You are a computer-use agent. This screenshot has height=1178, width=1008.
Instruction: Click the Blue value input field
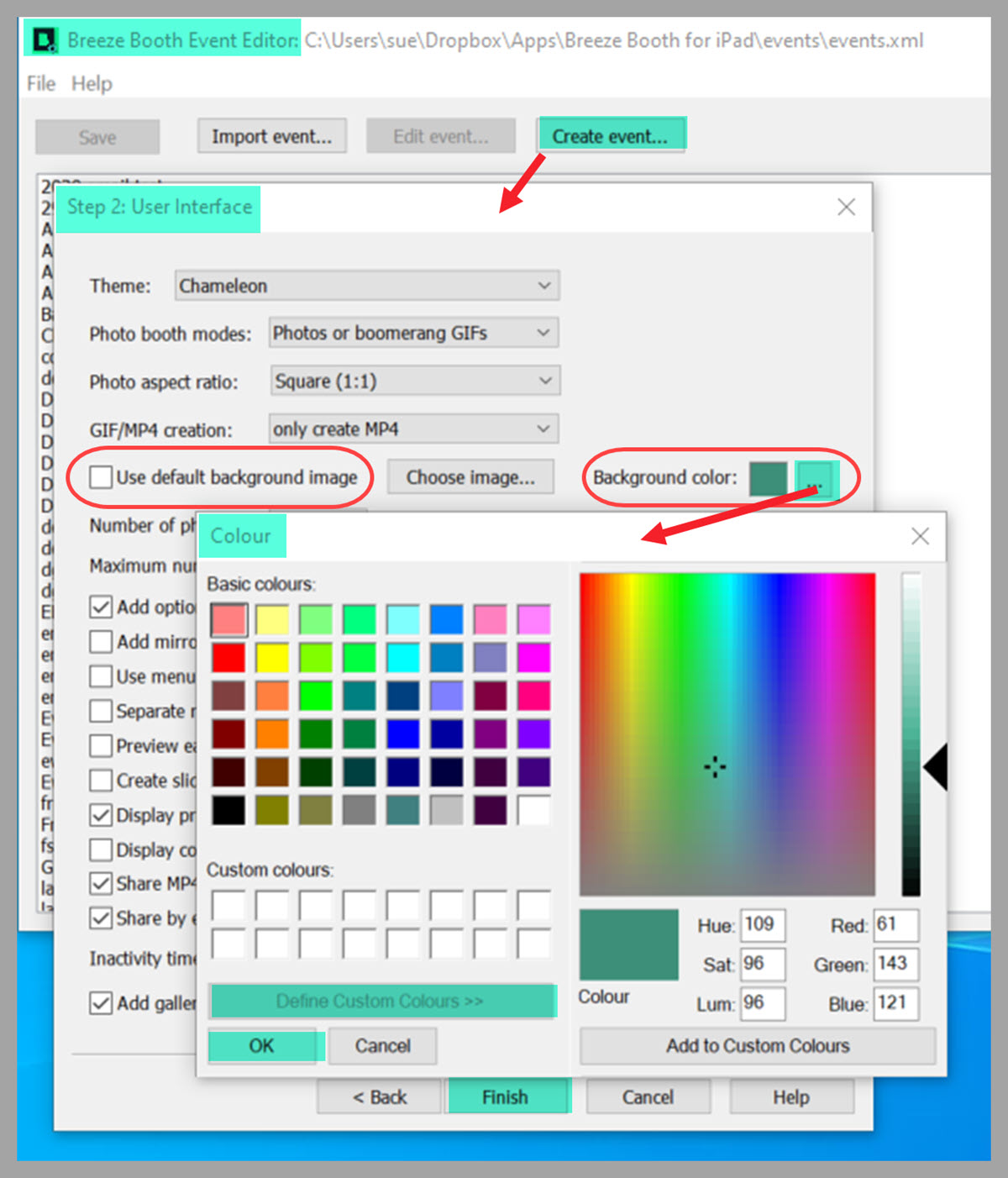896,1003
